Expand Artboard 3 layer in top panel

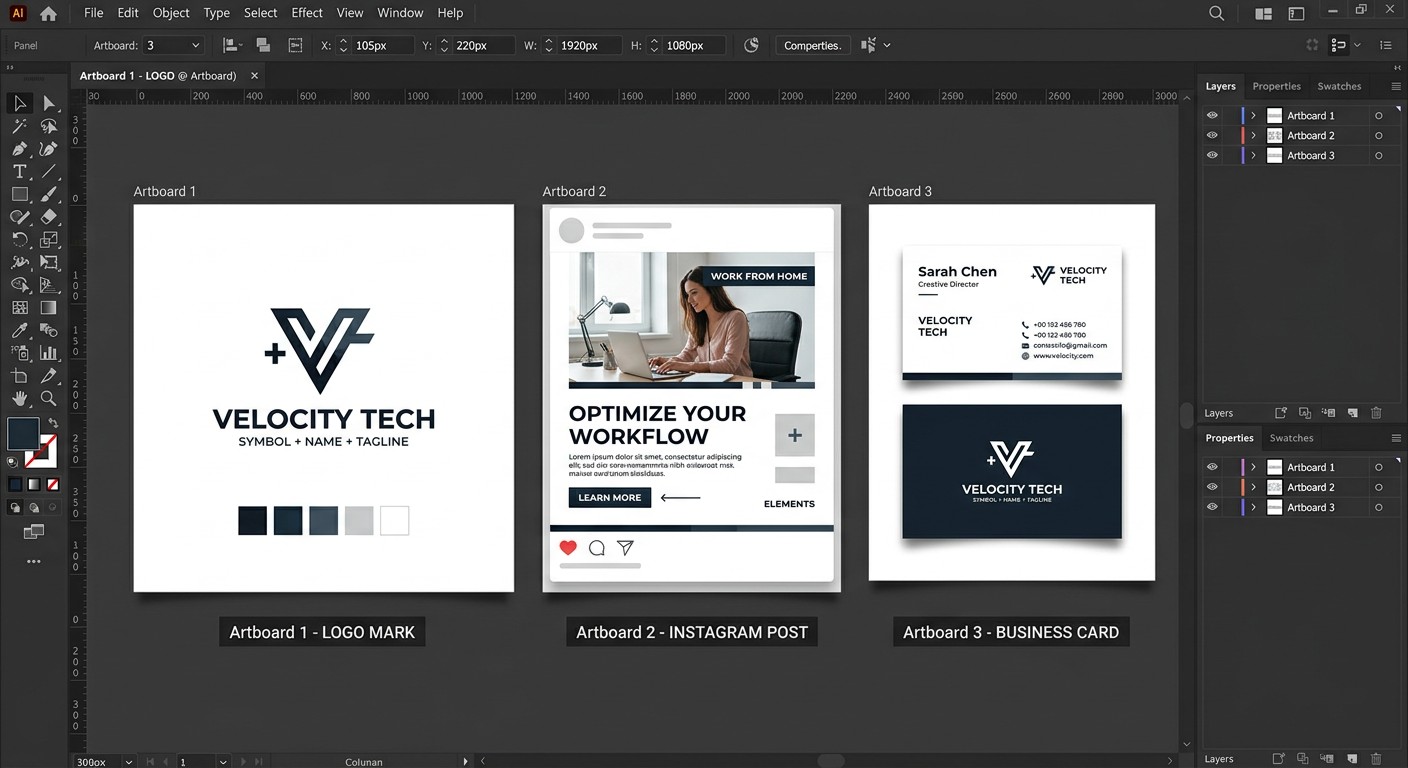pos(1253,156)
